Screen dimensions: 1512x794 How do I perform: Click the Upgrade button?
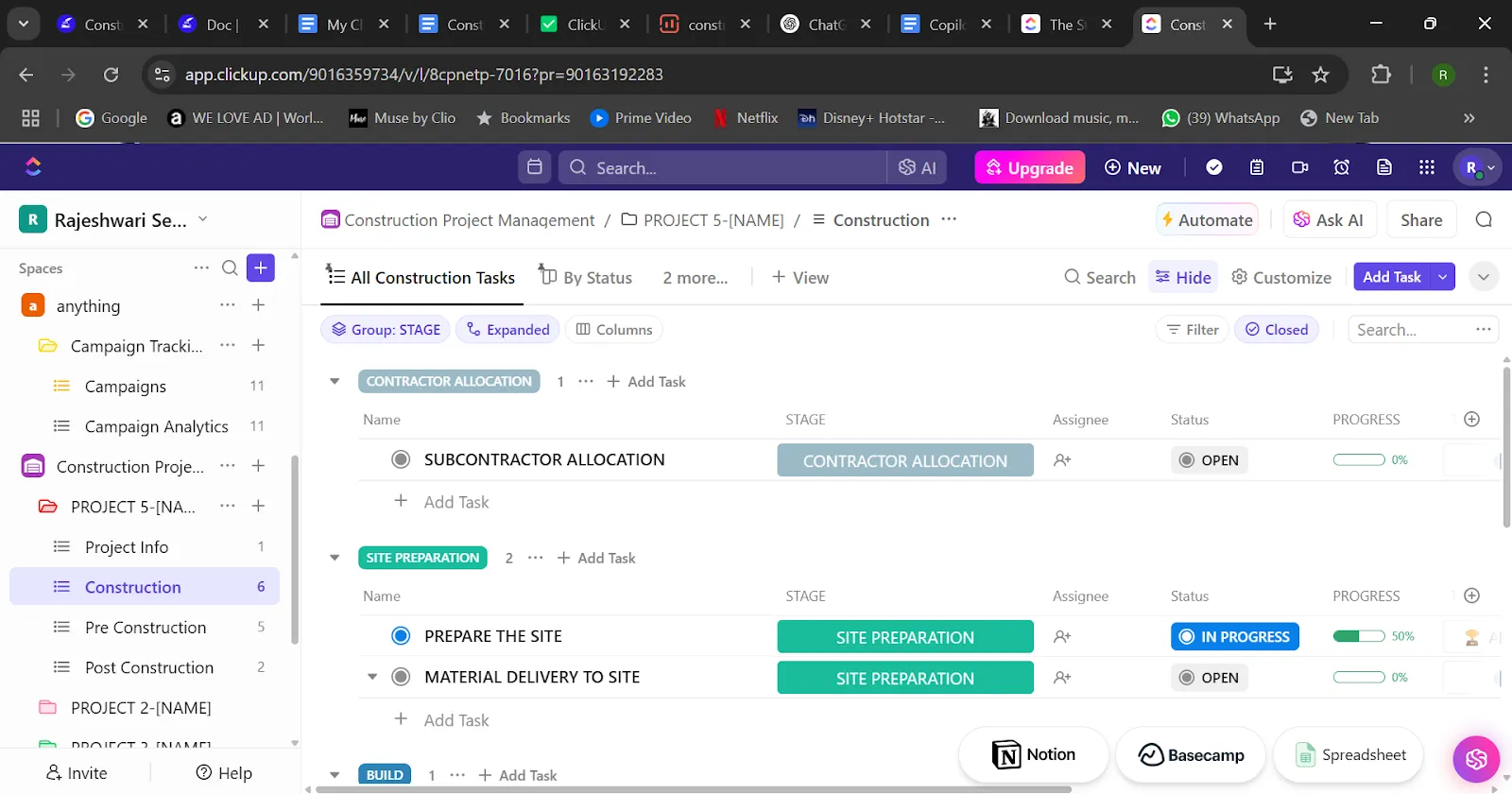(x=1030, y=167)
